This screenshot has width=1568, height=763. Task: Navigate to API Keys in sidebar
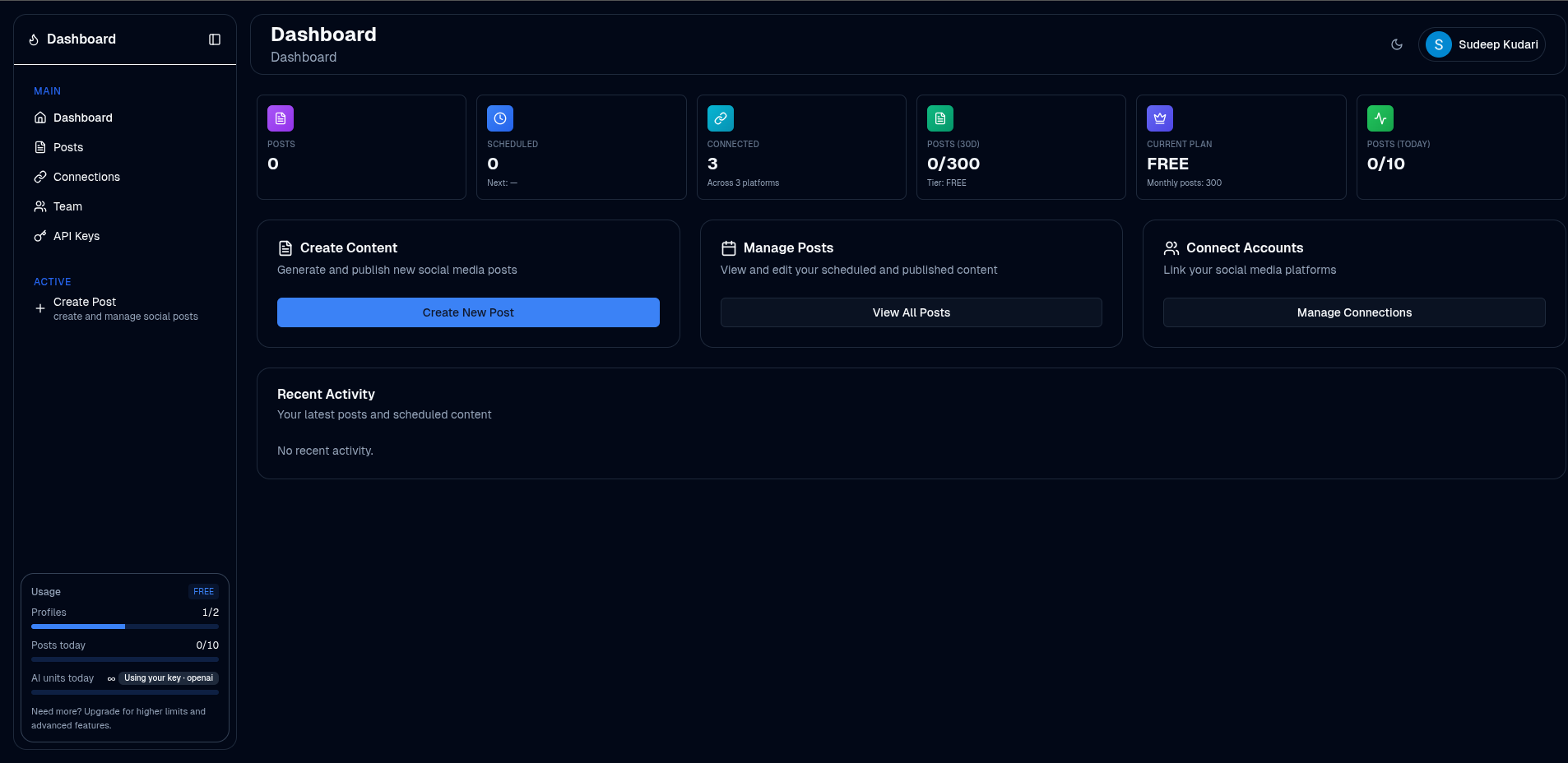[x=77, y=236]
